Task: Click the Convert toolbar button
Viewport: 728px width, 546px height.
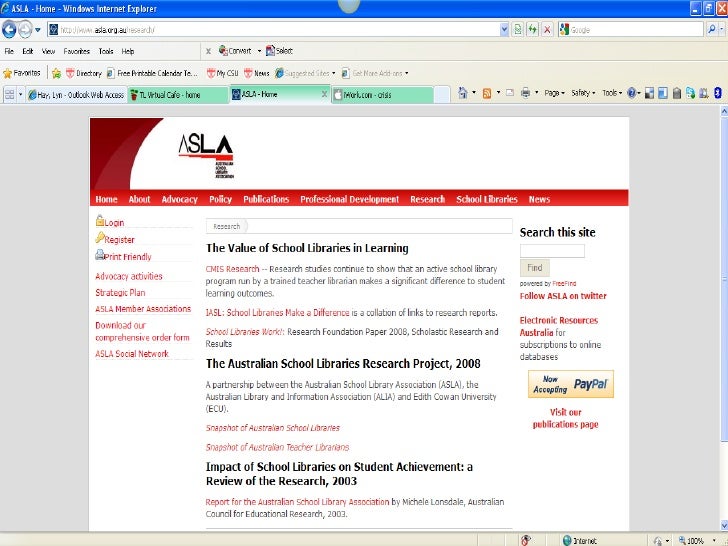Action: [235, 51]
